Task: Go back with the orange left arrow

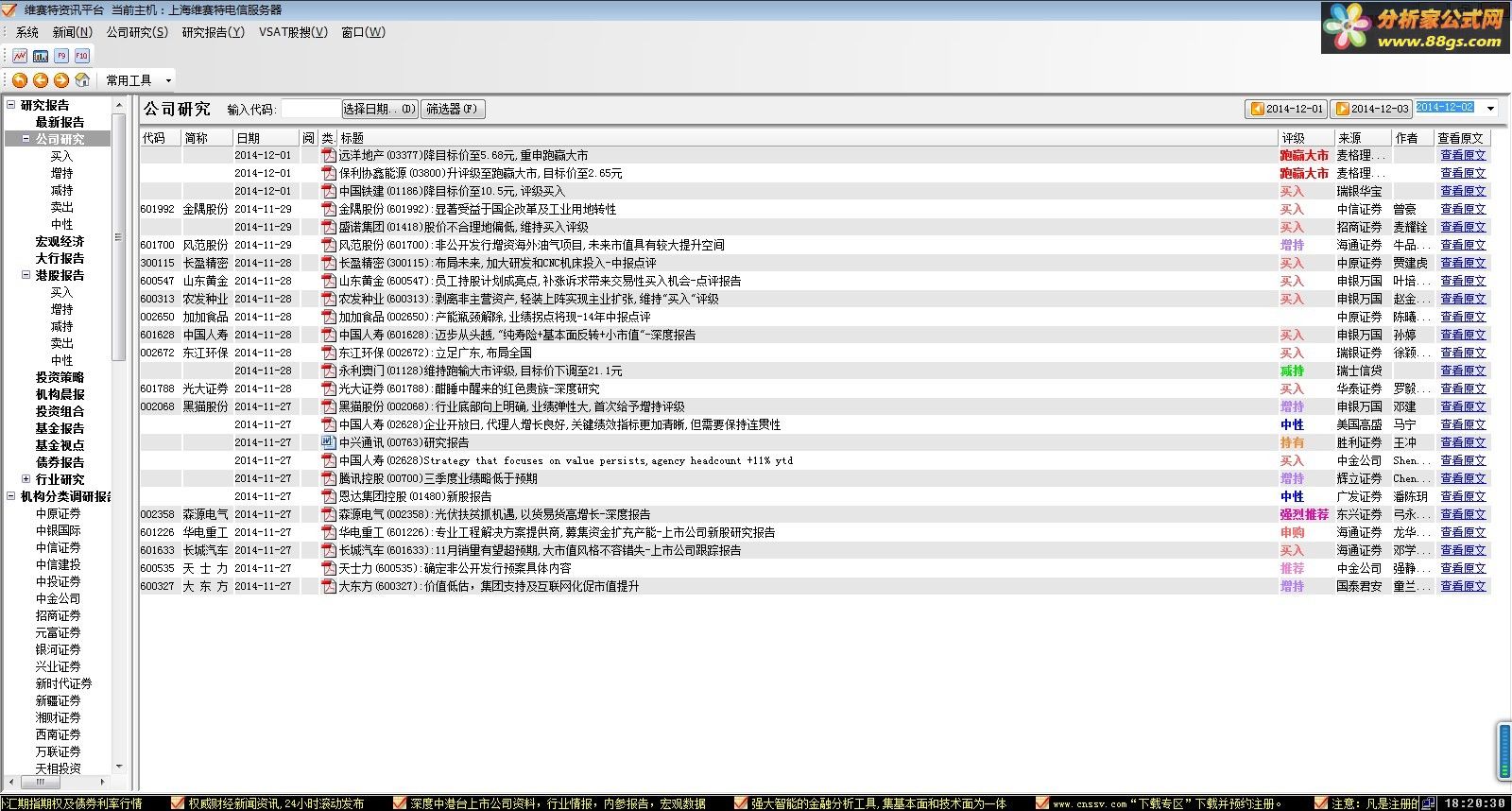Action: 41,80
